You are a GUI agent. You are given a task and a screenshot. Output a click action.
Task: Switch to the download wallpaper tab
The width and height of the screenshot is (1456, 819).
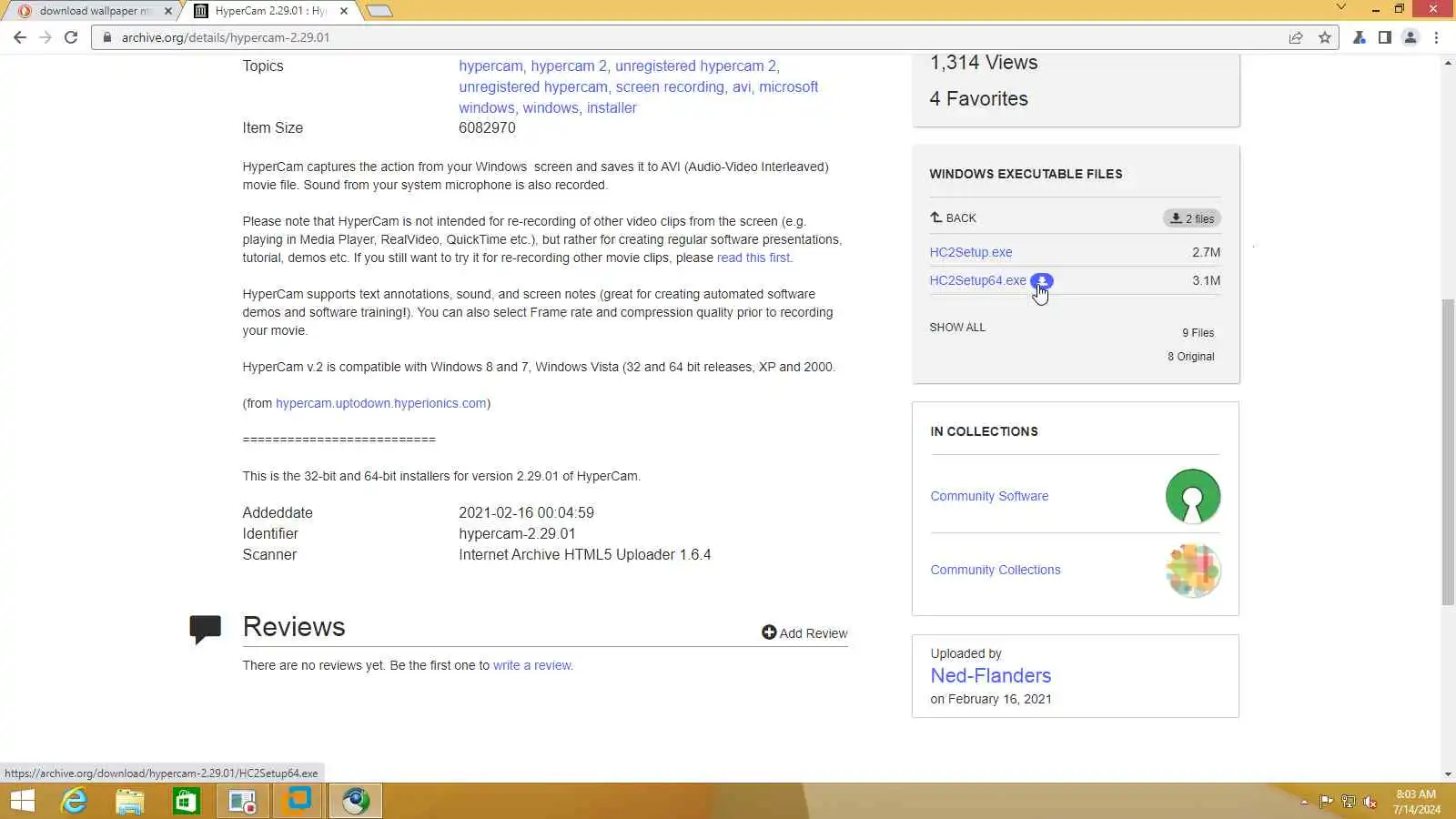95,11
